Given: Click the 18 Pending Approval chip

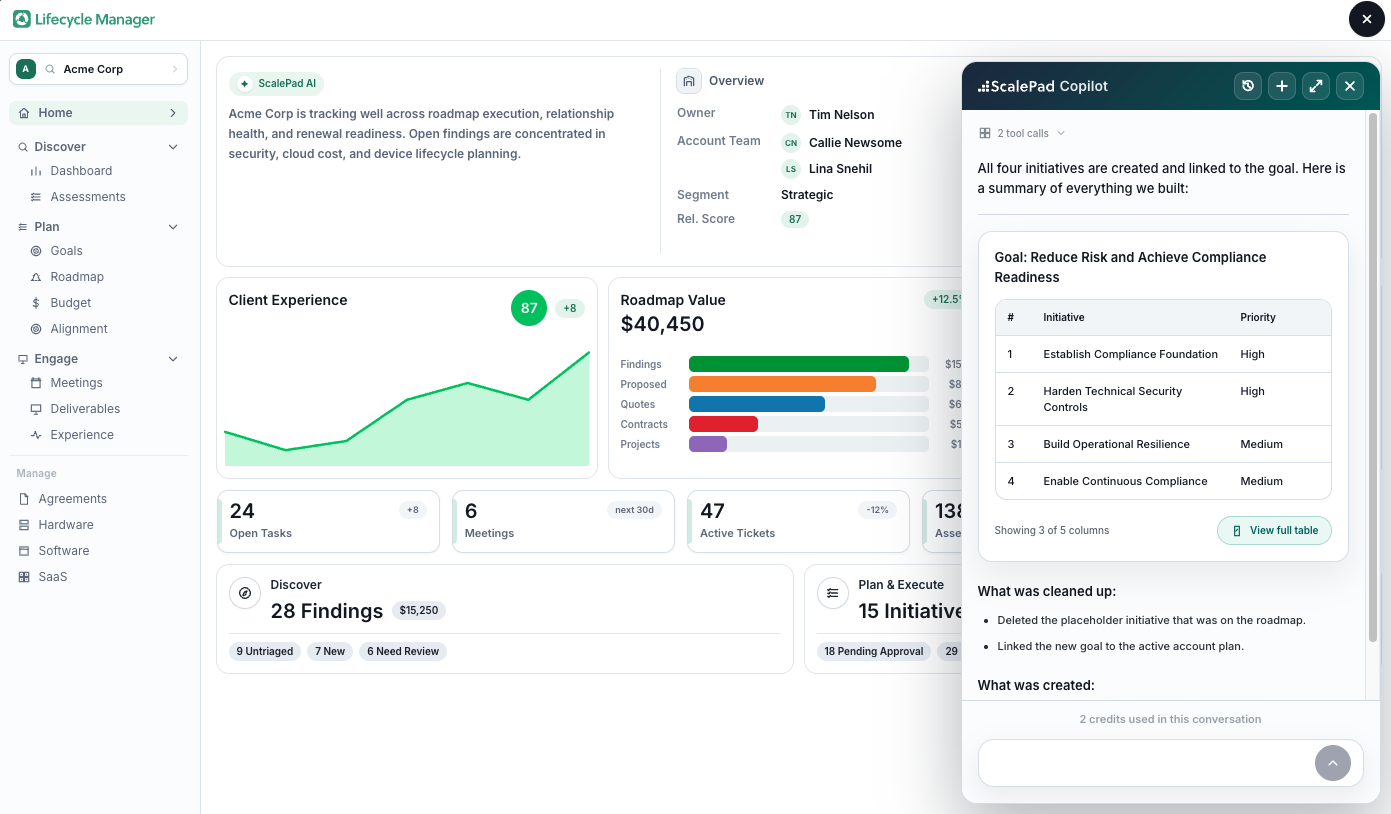Looking at the screenshot, I should 874,651.
